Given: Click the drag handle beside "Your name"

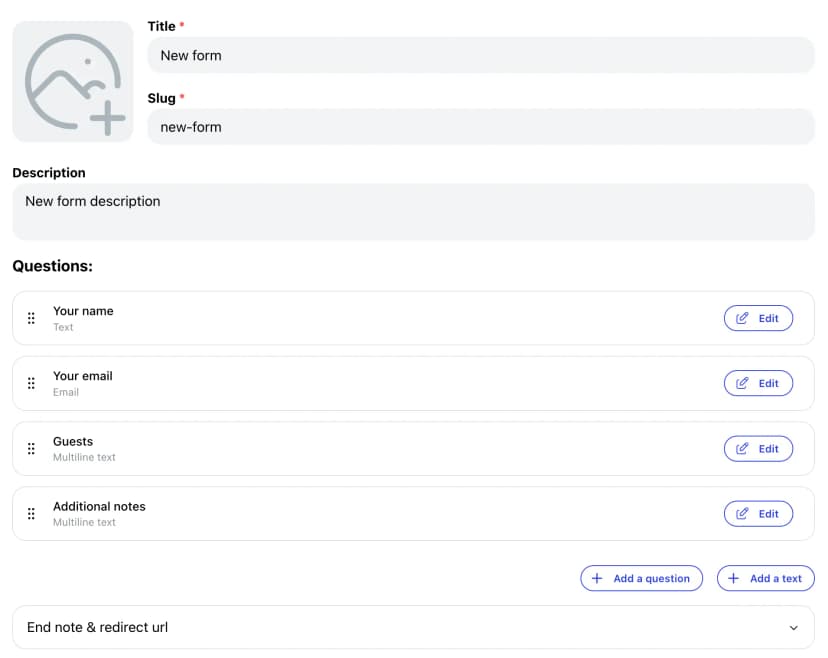Looking at the screenshot, I should point(31,318).
